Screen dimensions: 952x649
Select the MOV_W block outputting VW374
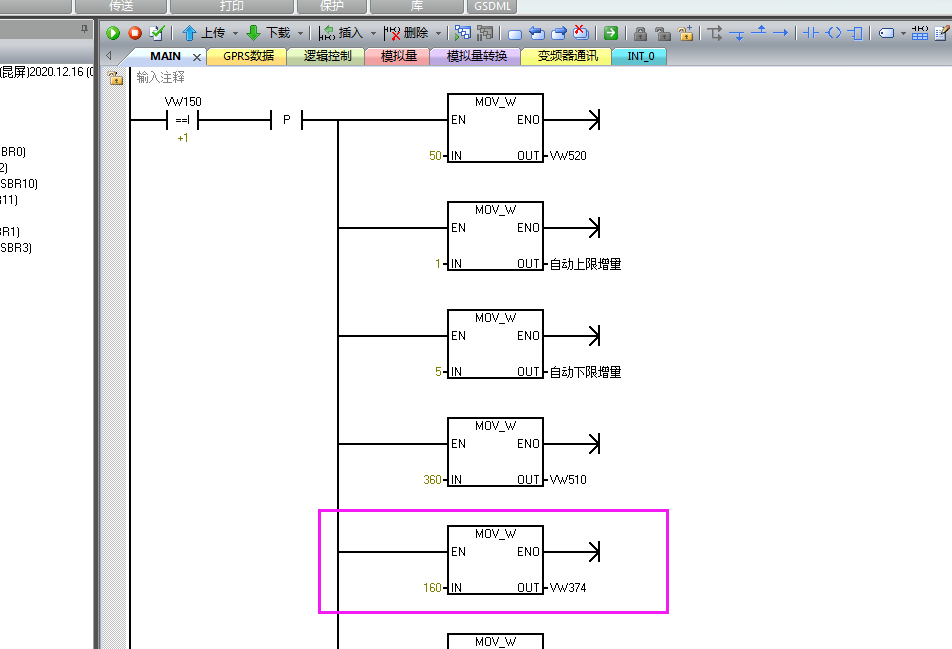pos(495,560)
